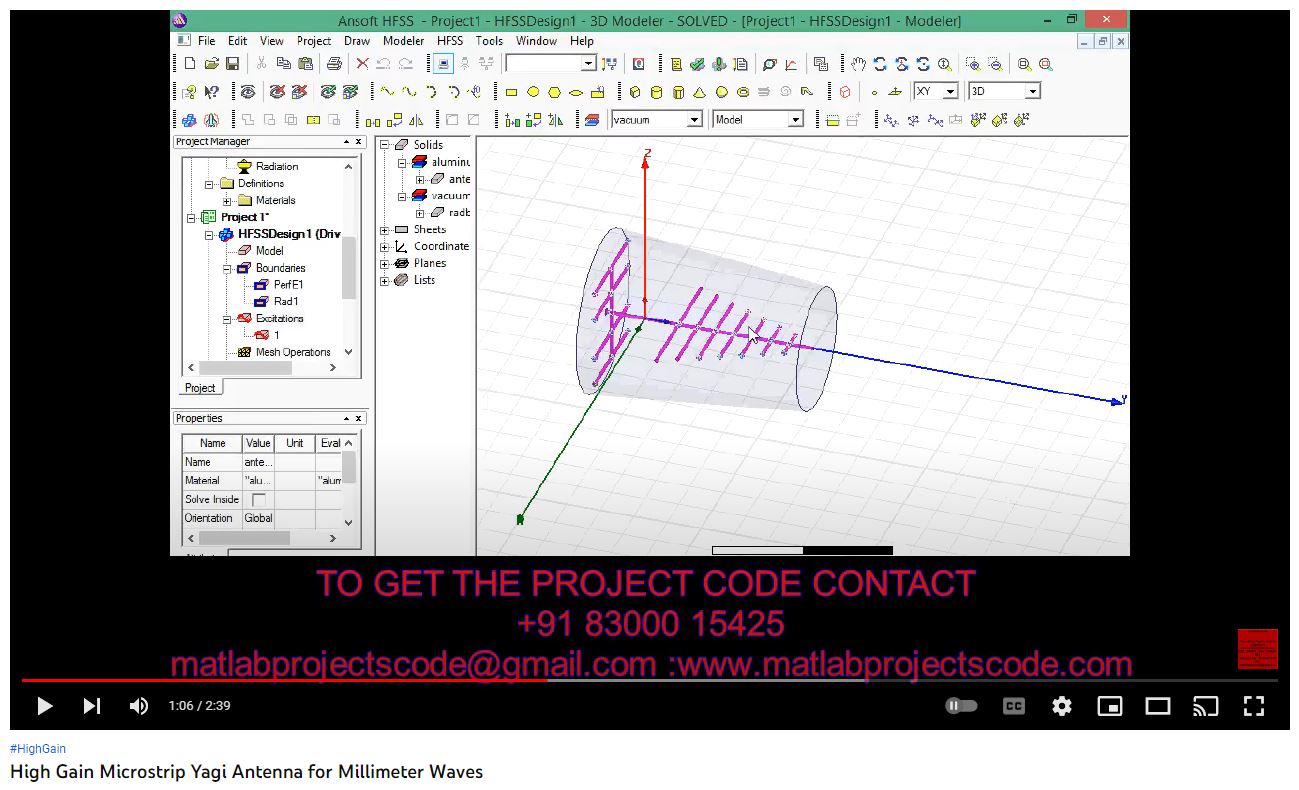Viewport: 1299px width, 790px height.
Task: Open the XY drawing plane dropdown
Action: (950, 91)
